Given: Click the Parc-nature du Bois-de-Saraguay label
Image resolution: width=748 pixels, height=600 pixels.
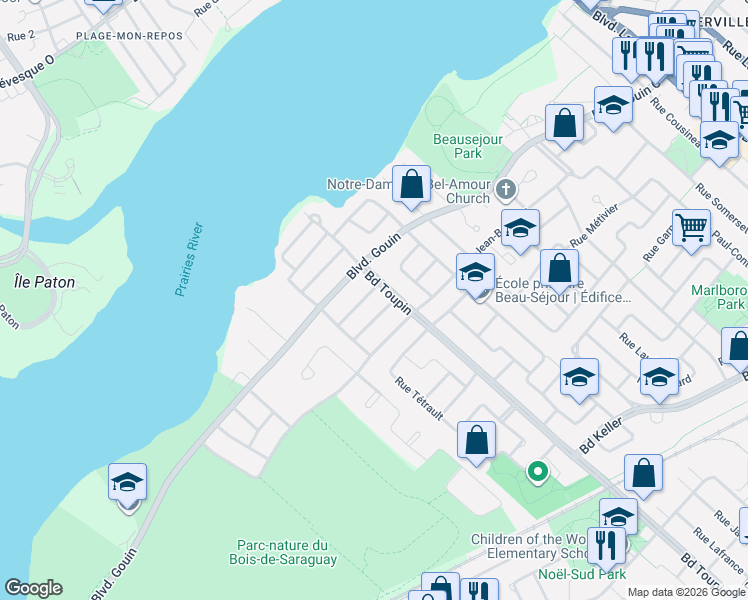Looking at the screenshot, I should 283,552.
